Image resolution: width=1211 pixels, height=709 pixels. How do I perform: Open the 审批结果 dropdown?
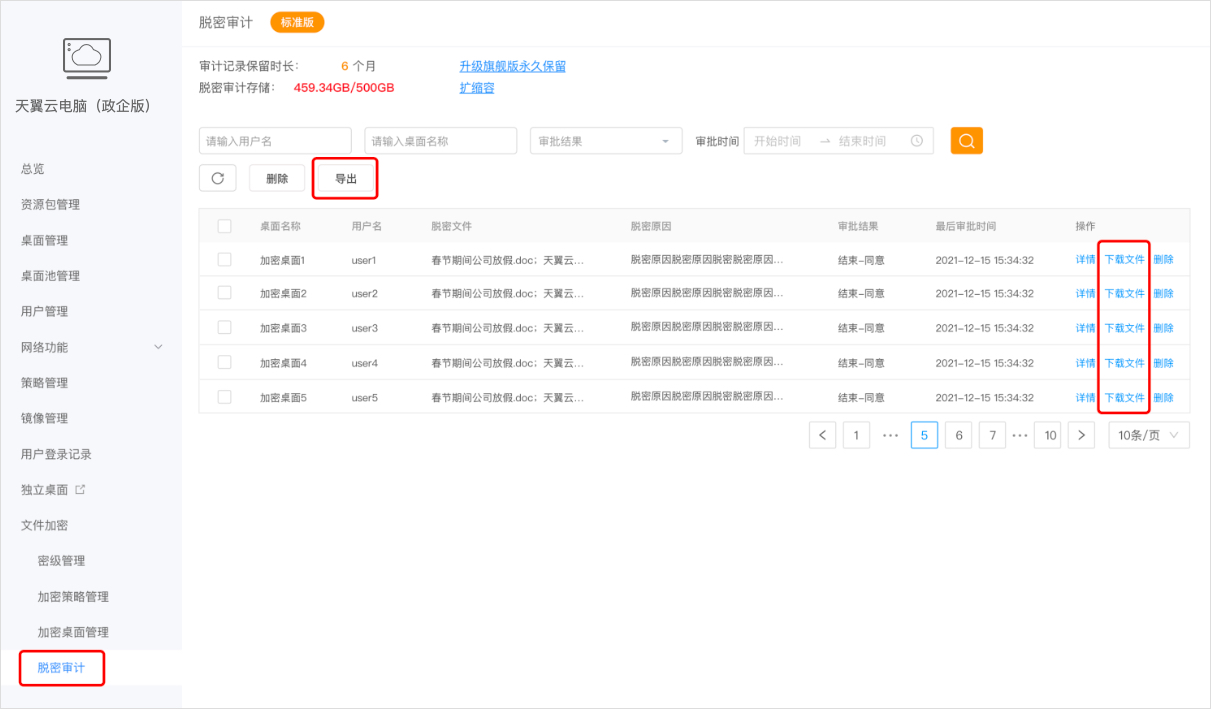(605, 140)
